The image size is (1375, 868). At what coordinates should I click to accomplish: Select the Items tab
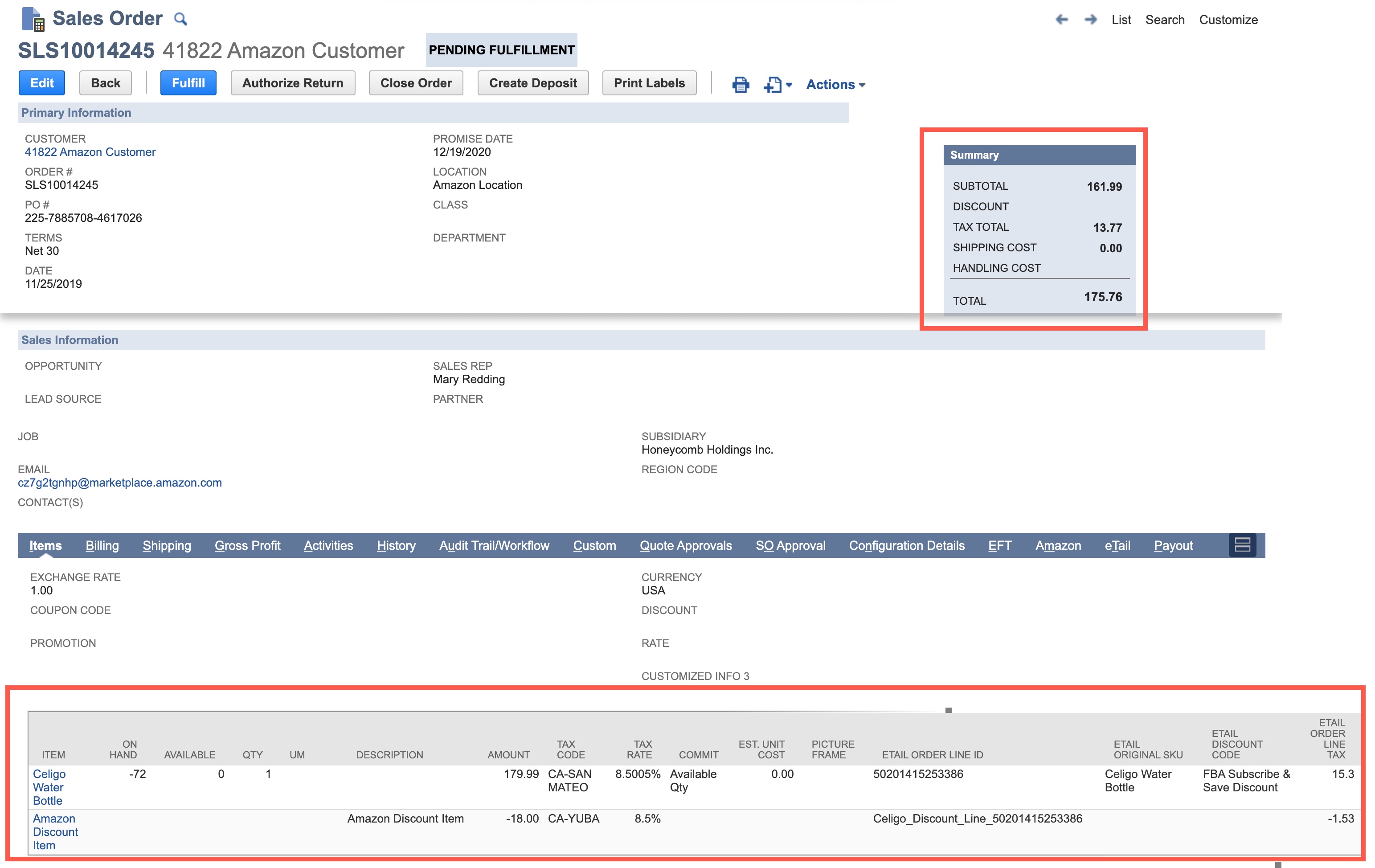45,545
